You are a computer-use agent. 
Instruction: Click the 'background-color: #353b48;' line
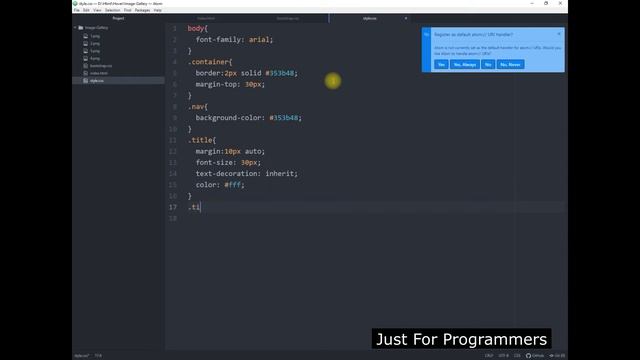[248, 118]
